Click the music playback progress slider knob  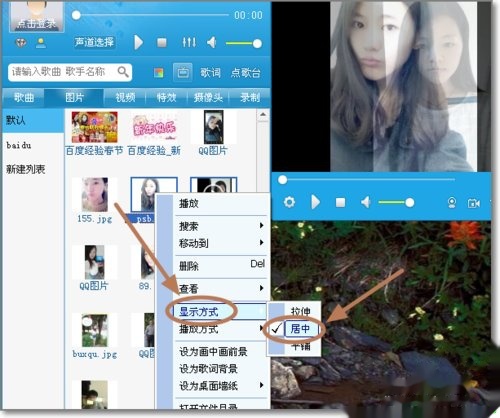[76, 15]
